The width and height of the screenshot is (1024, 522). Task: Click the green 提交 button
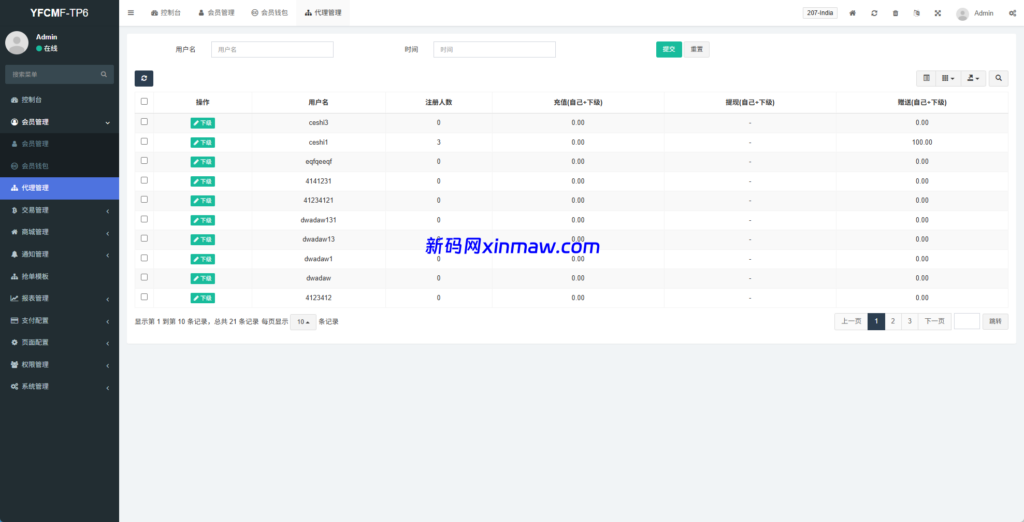point(669,49)
